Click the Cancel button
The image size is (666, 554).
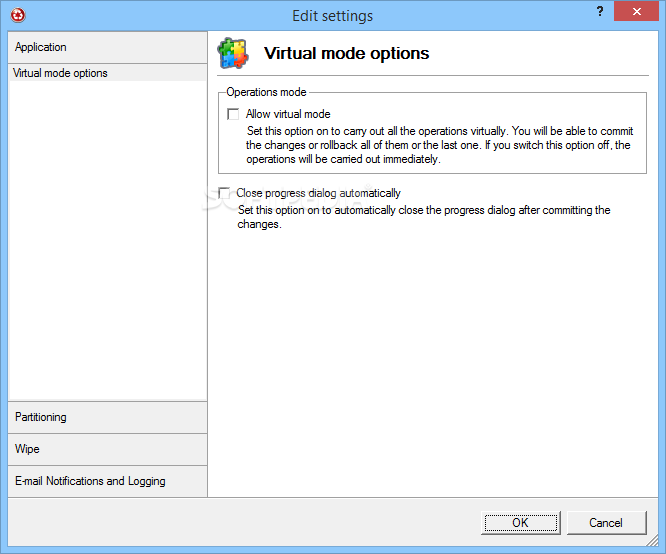coord(606,523)
